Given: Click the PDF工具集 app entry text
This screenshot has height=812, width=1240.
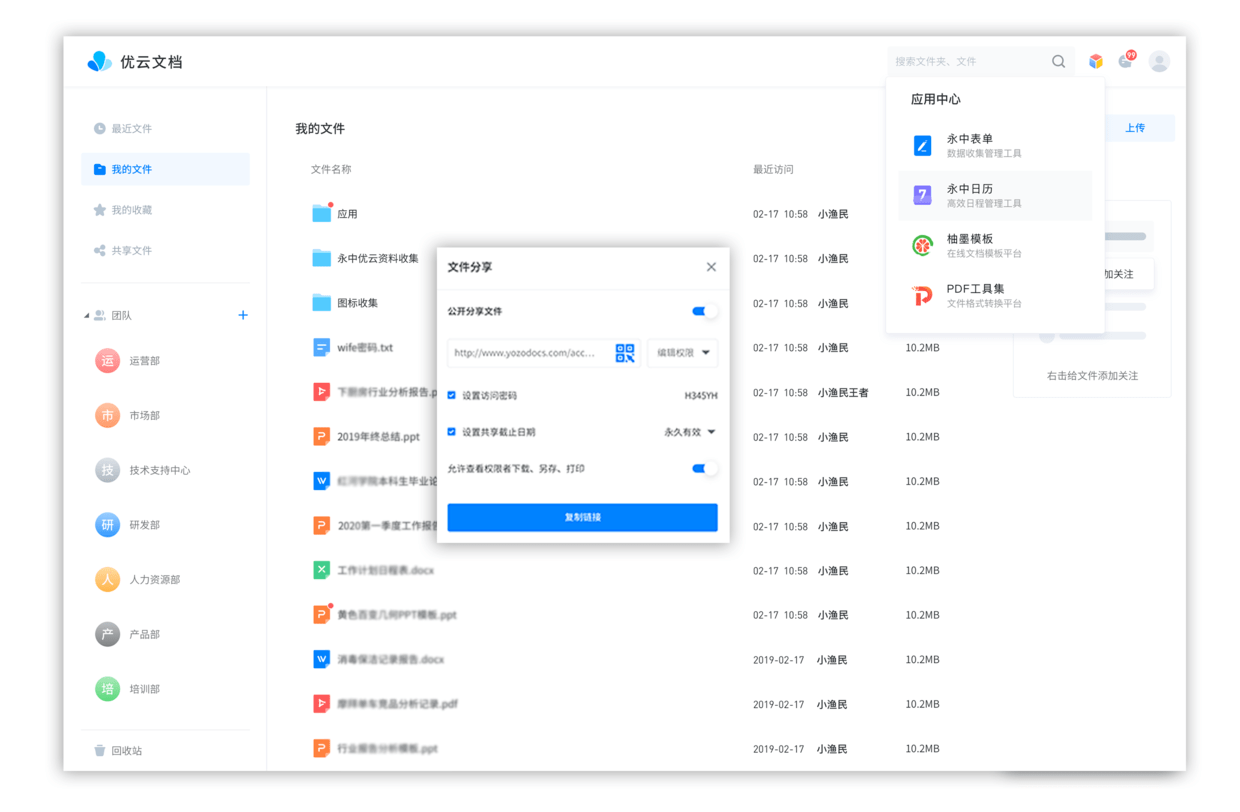Looking at the screenshot, I should tap(984, 295).
